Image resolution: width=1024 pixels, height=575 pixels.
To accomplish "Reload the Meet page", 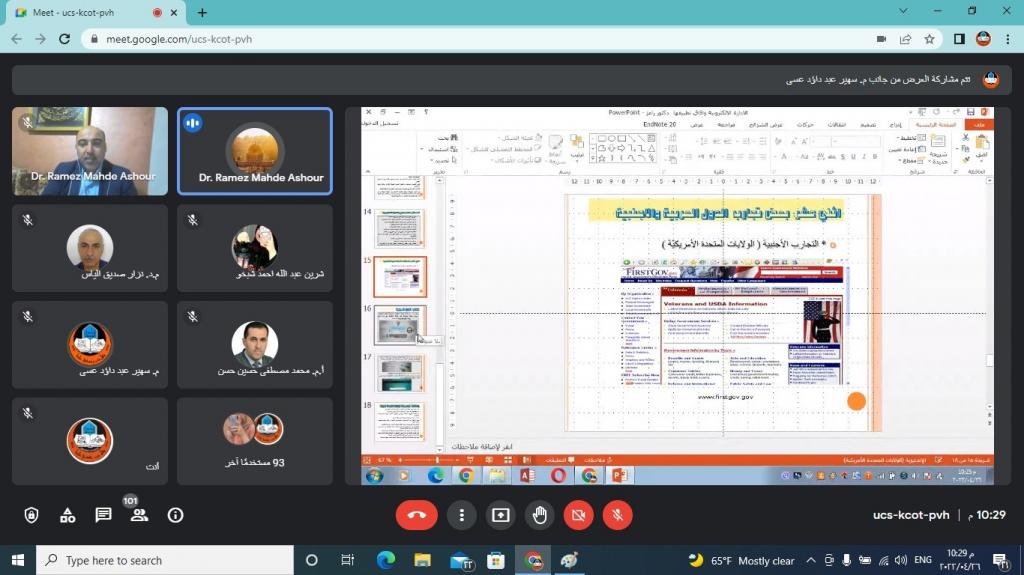I will [65, 39].
